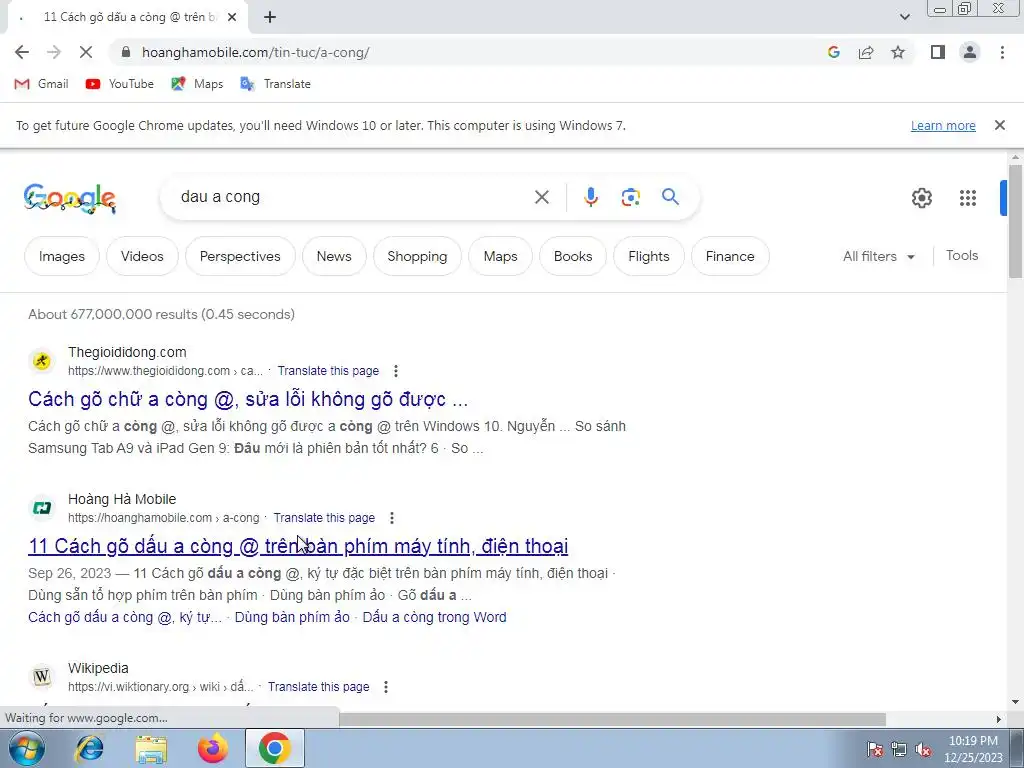Open the YouTube bookmark
The width and height of the screenshot is (1024, 768).
pyautogui.click(x=120, y=84)
